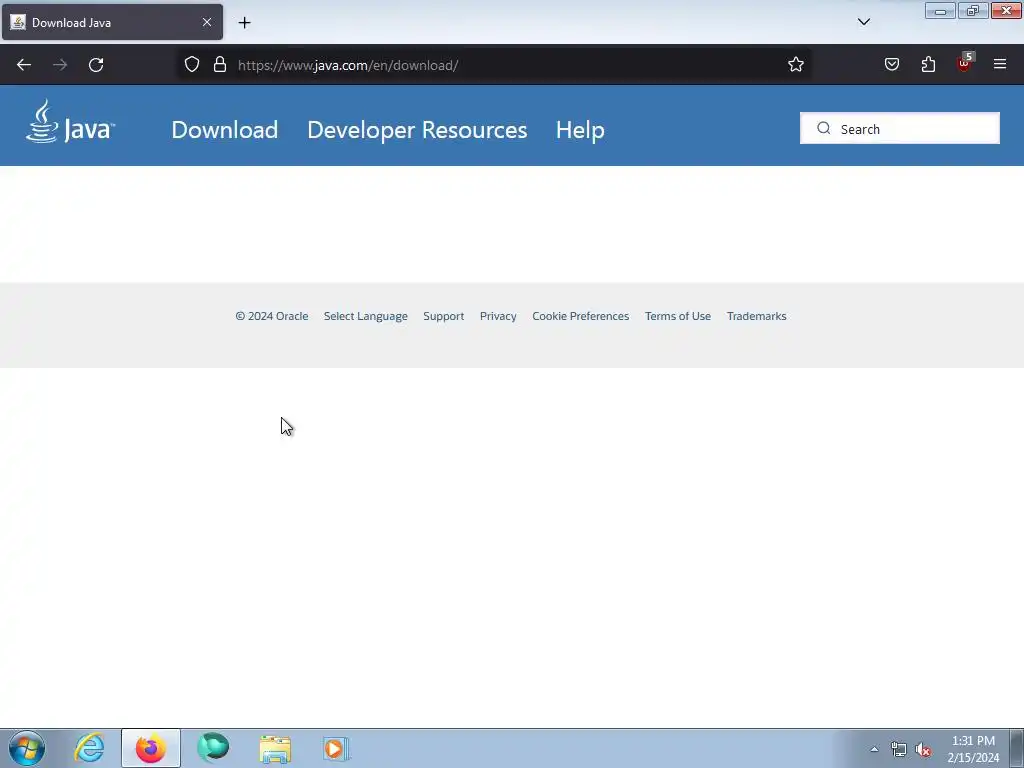Save page to Pocket
The height and width of the screenshot is (768, 1024).
[x=892, y=65]
